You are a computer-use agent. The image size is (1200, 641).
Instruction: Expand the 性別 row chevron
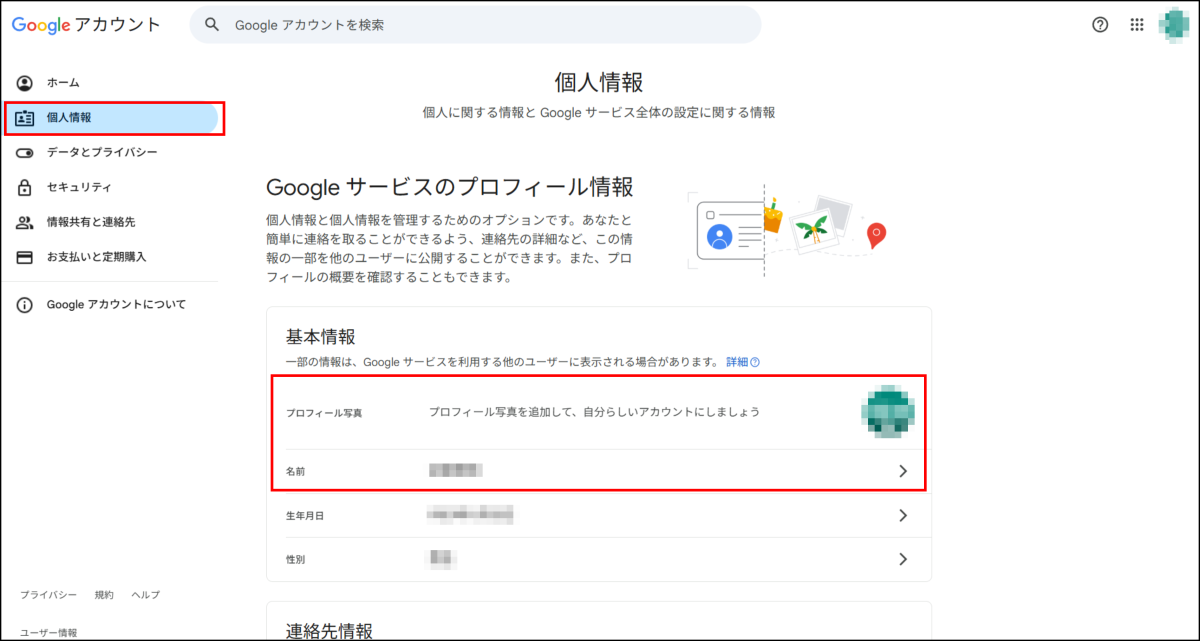point(902,560)
